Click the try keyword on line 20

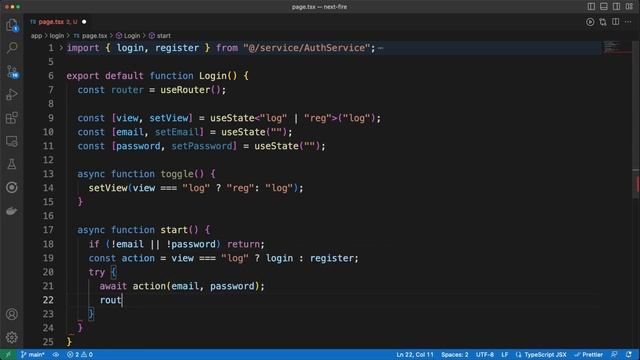click(97, 272)
